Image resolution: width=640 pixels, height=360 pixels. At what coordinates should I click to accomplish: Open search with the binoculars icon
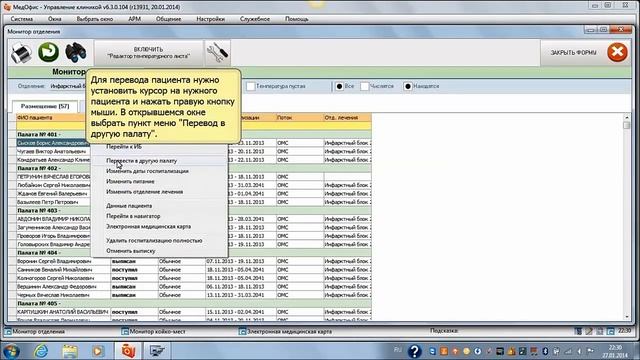[x=76, y=53]
